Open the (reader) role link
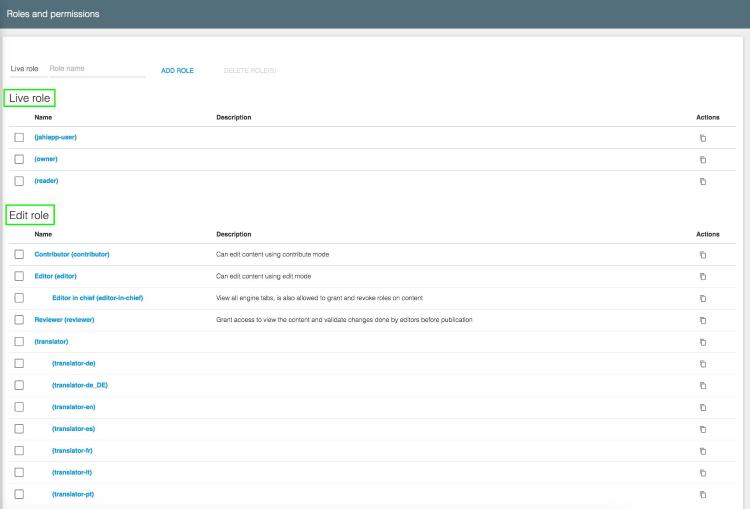This screenshot has height=509, width=750. [46, 181]
